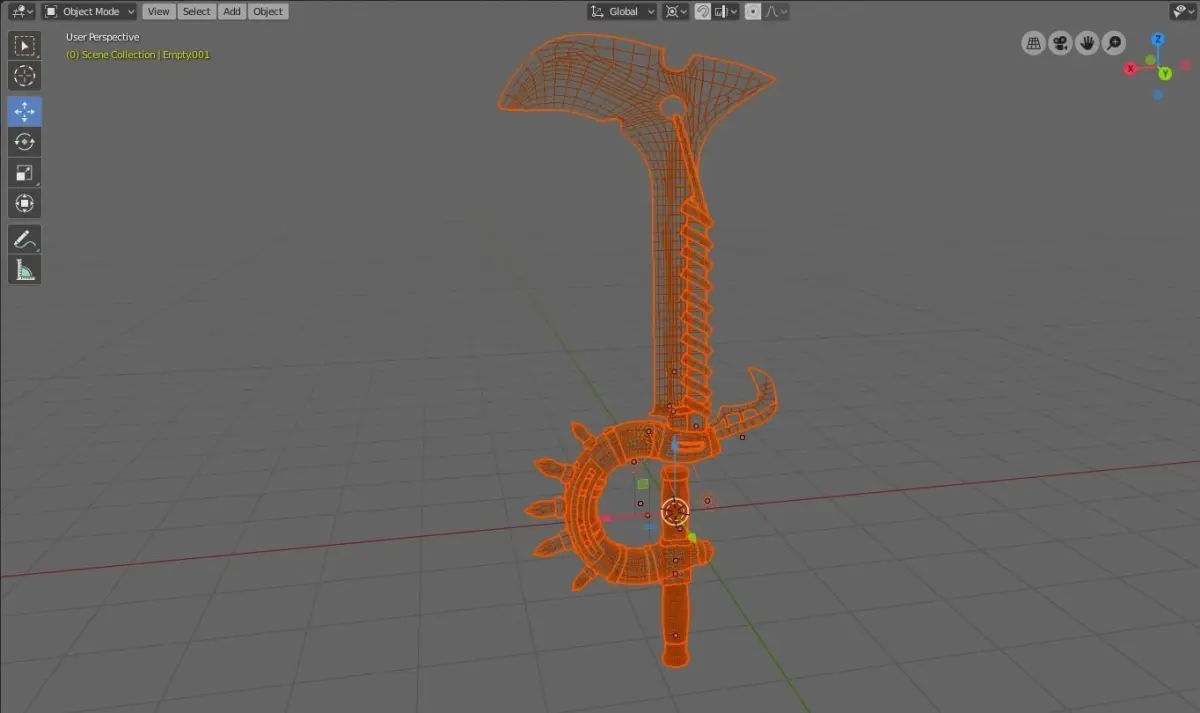Pick the Rotate tool
Screen dimensions: 1200x713
24,142
